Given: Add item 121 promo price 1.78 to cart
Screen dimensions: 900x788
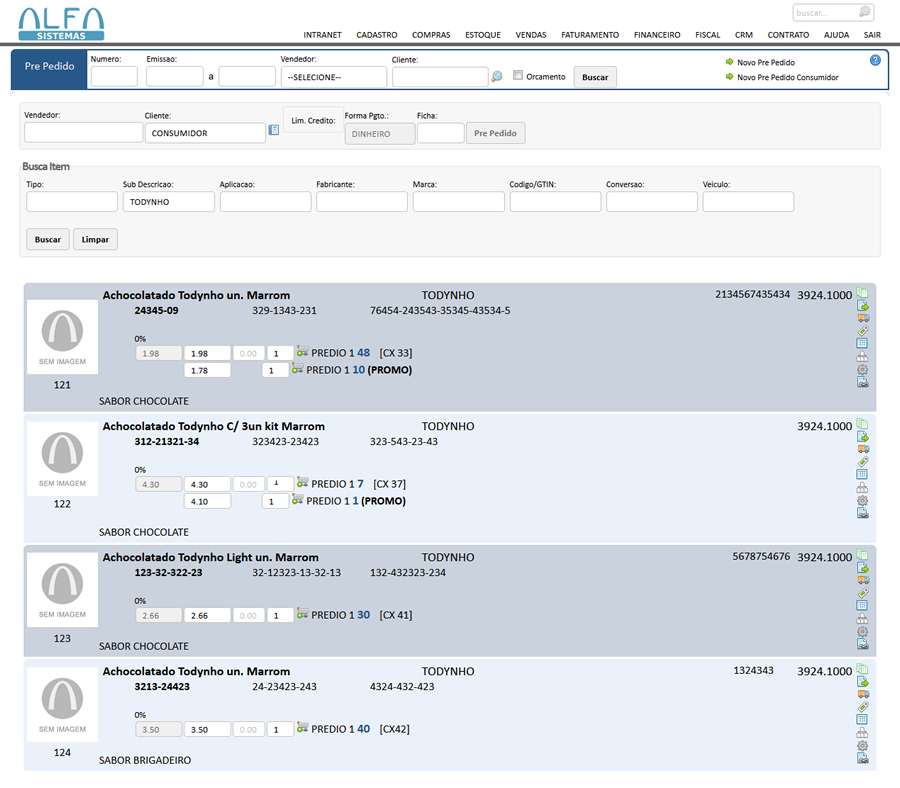Looking at the screenshot, I should [297, 368].
